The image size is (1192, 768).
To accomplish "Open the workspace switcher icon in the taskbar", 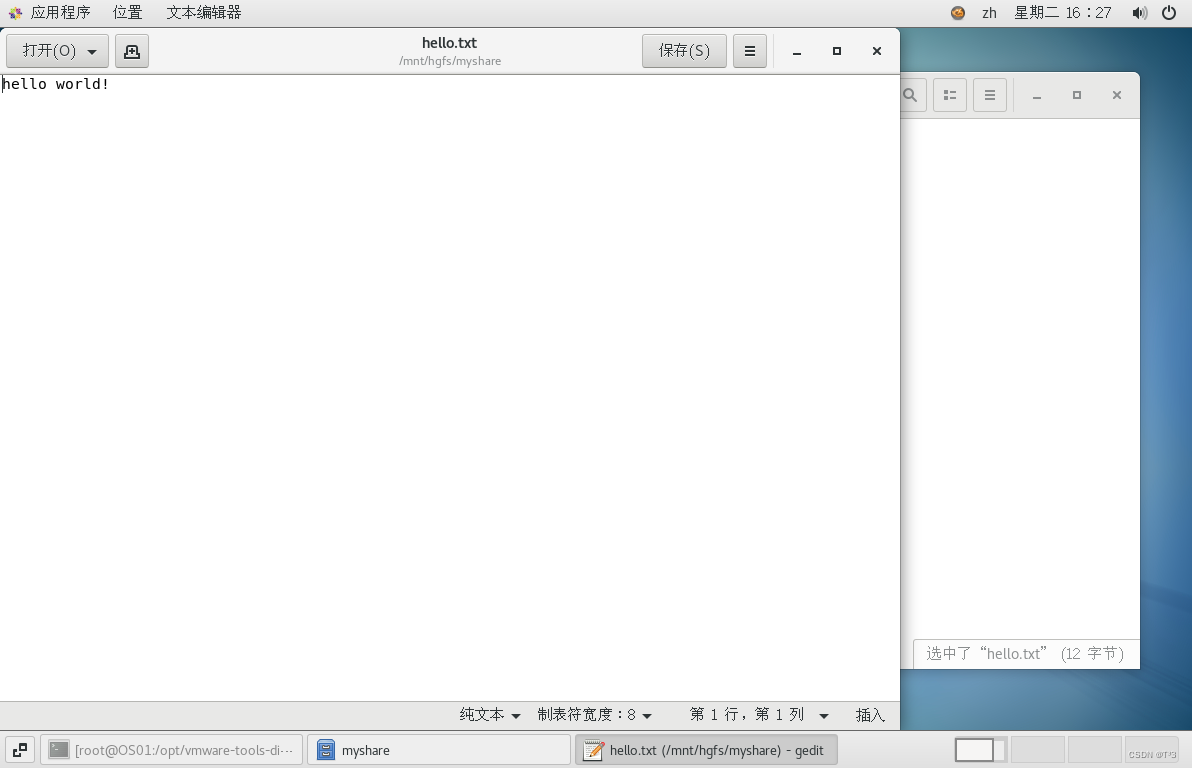I will click(19, 749).
